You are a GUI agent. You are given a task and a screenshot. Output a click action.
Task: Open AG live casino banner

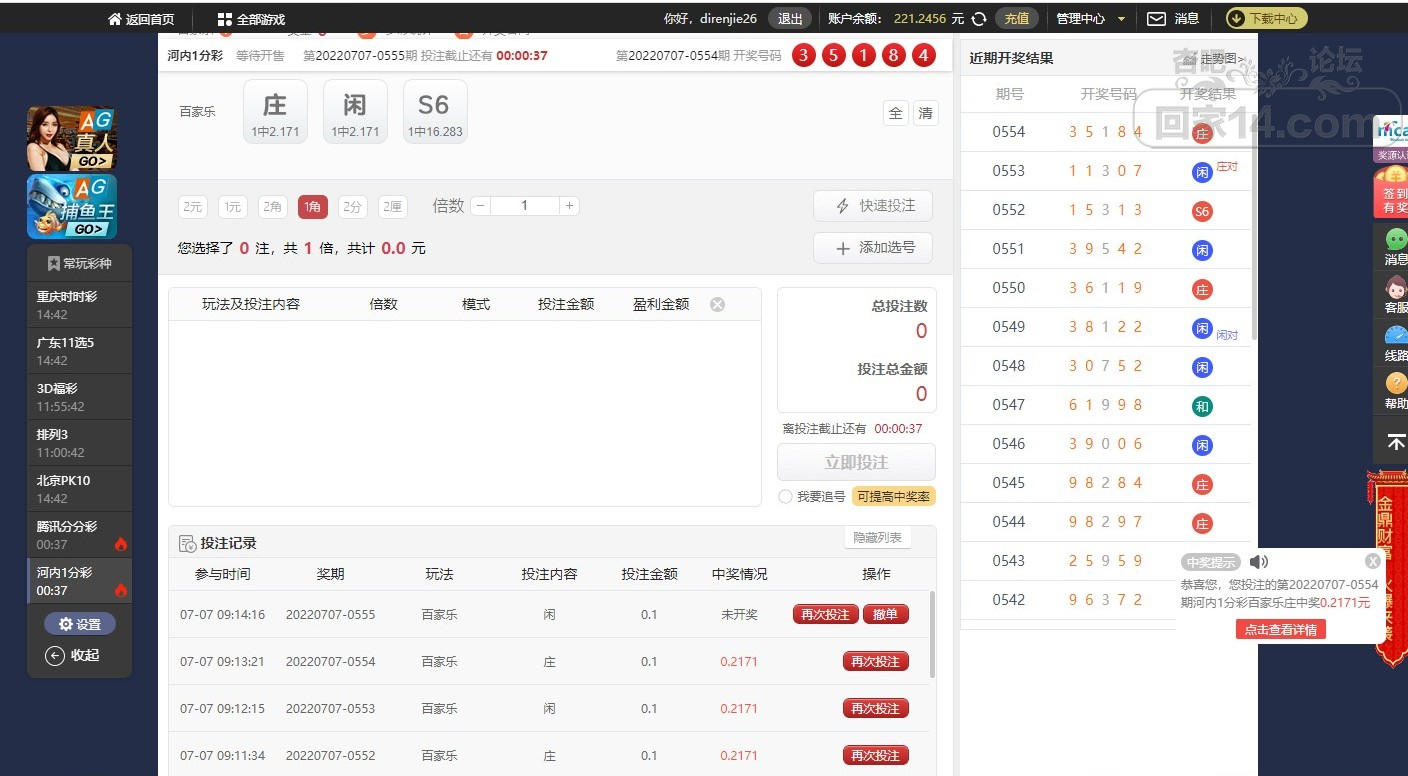pos(72,139)
